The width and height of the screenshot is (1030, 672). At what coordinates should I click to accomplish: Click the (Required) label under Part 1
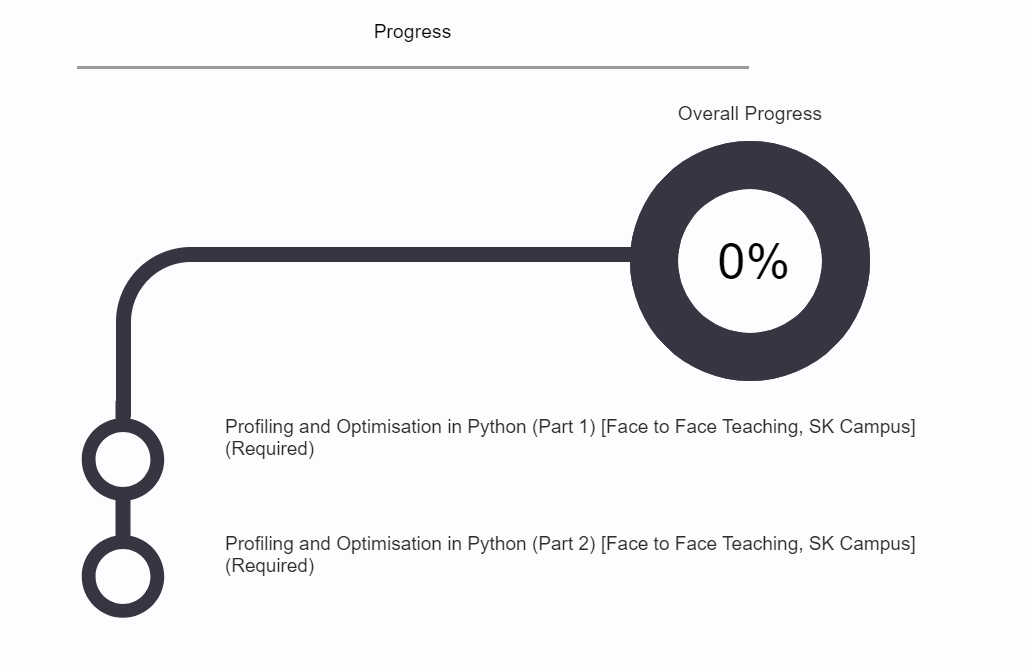coord(269,449)
